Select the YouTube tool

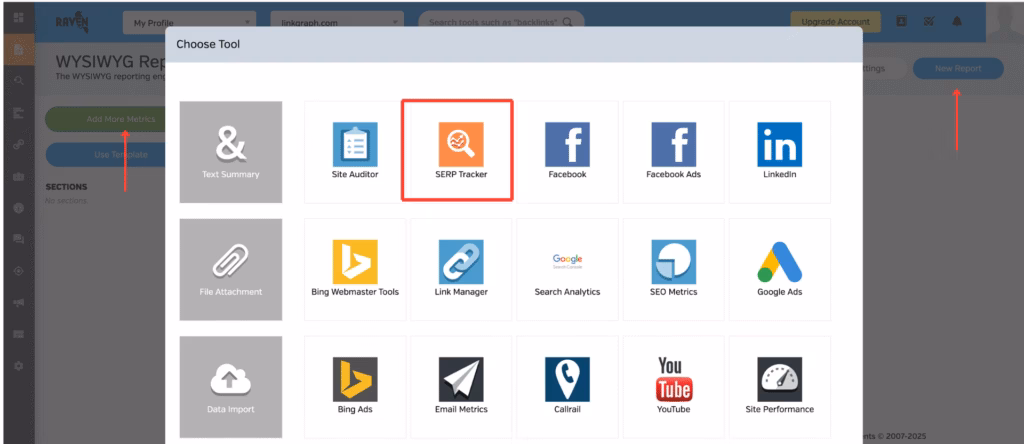[673, 384]
